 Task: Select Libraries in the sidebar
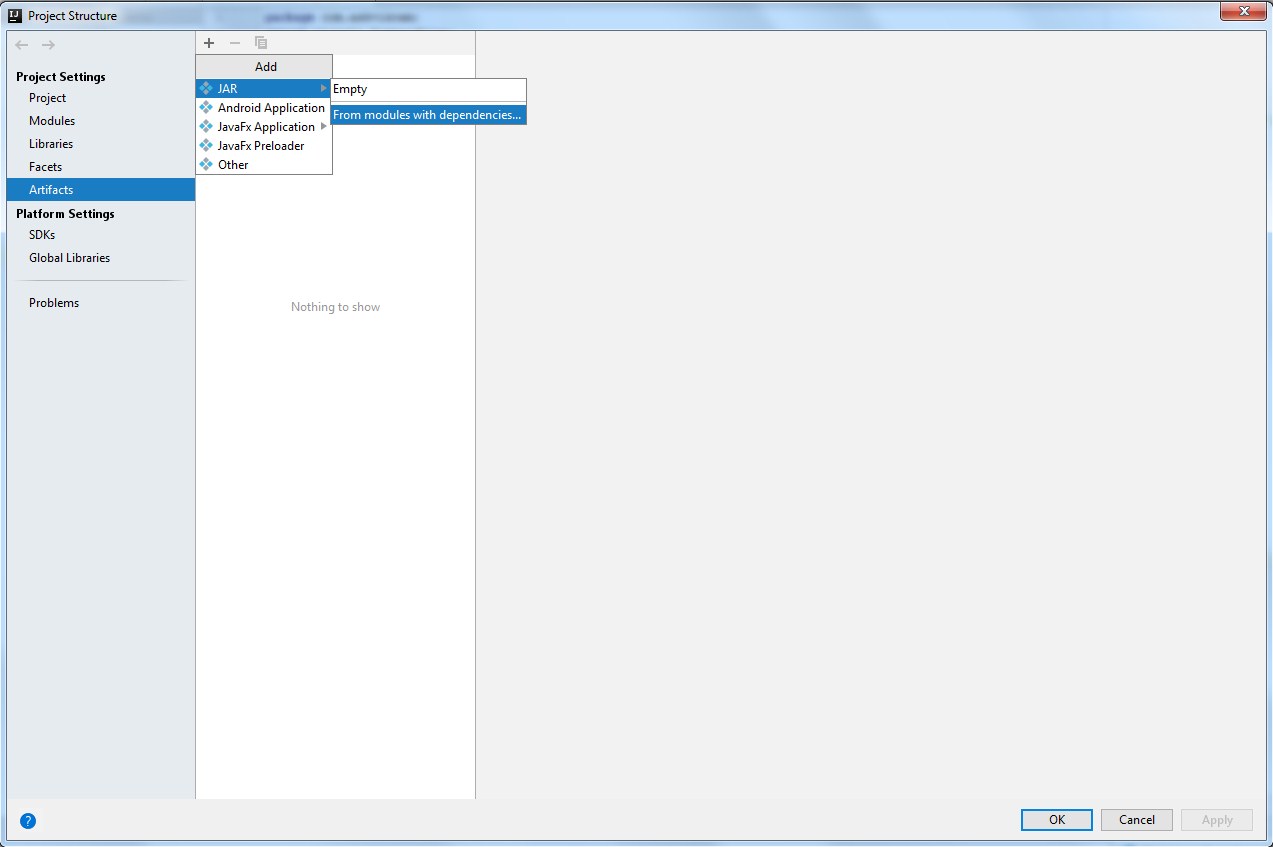tap(51, 144)
